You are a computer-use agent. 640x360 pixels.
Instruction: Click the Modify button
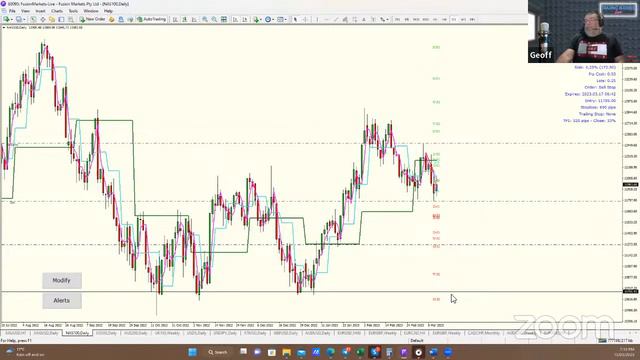pos(62,280)
